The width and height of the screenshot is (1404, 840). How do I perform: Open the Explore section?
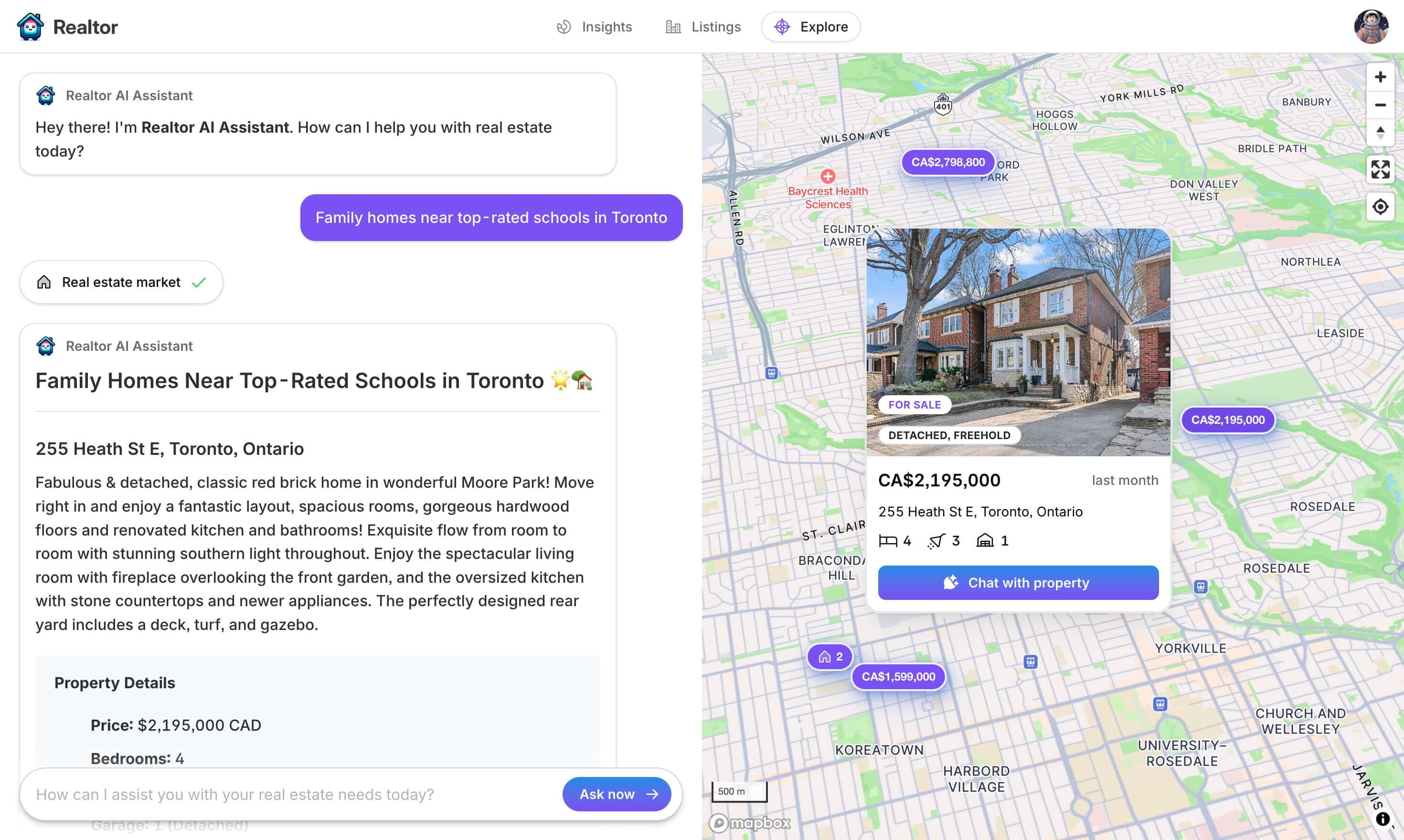pos(810,27)
